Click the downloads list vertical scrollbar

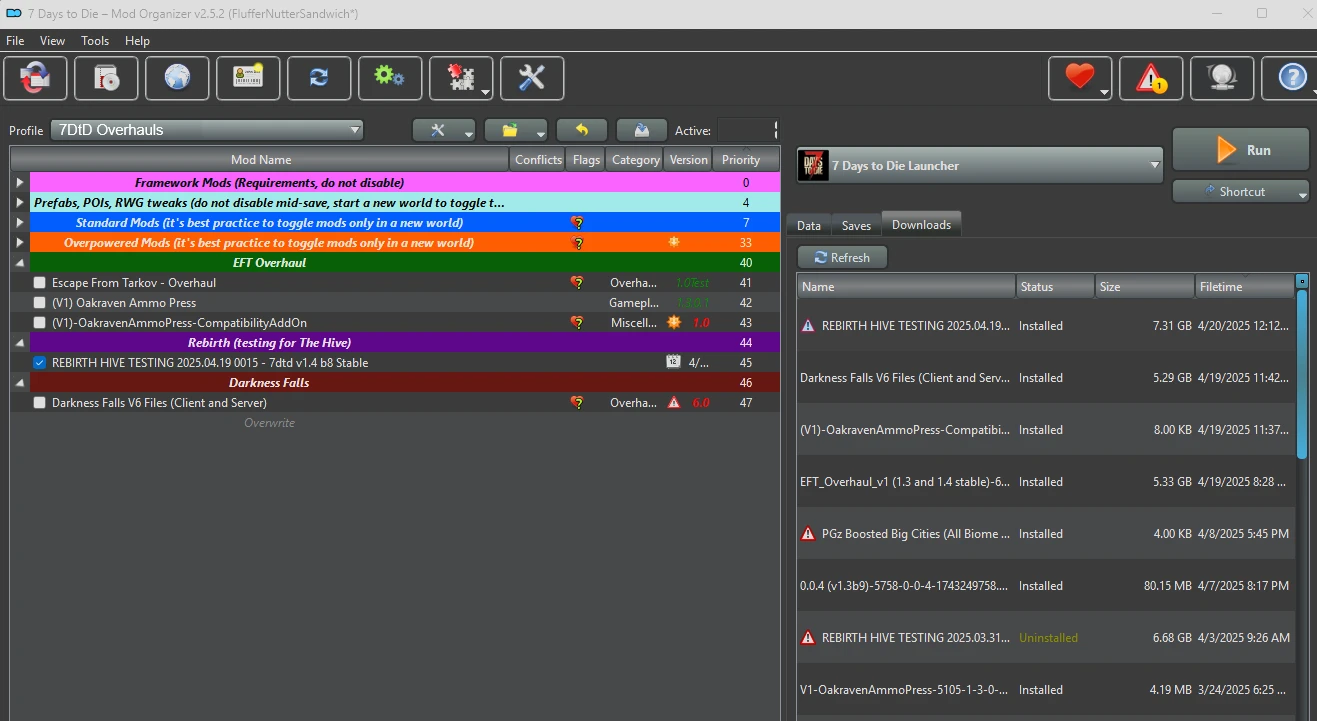[1302, 375]
